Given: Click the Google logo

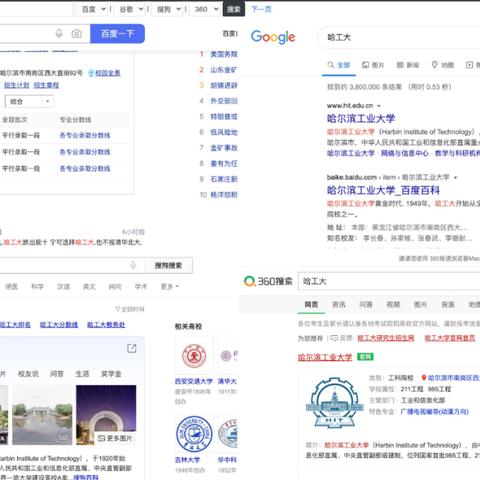Looking at the screenshot, I should (273, 37).
